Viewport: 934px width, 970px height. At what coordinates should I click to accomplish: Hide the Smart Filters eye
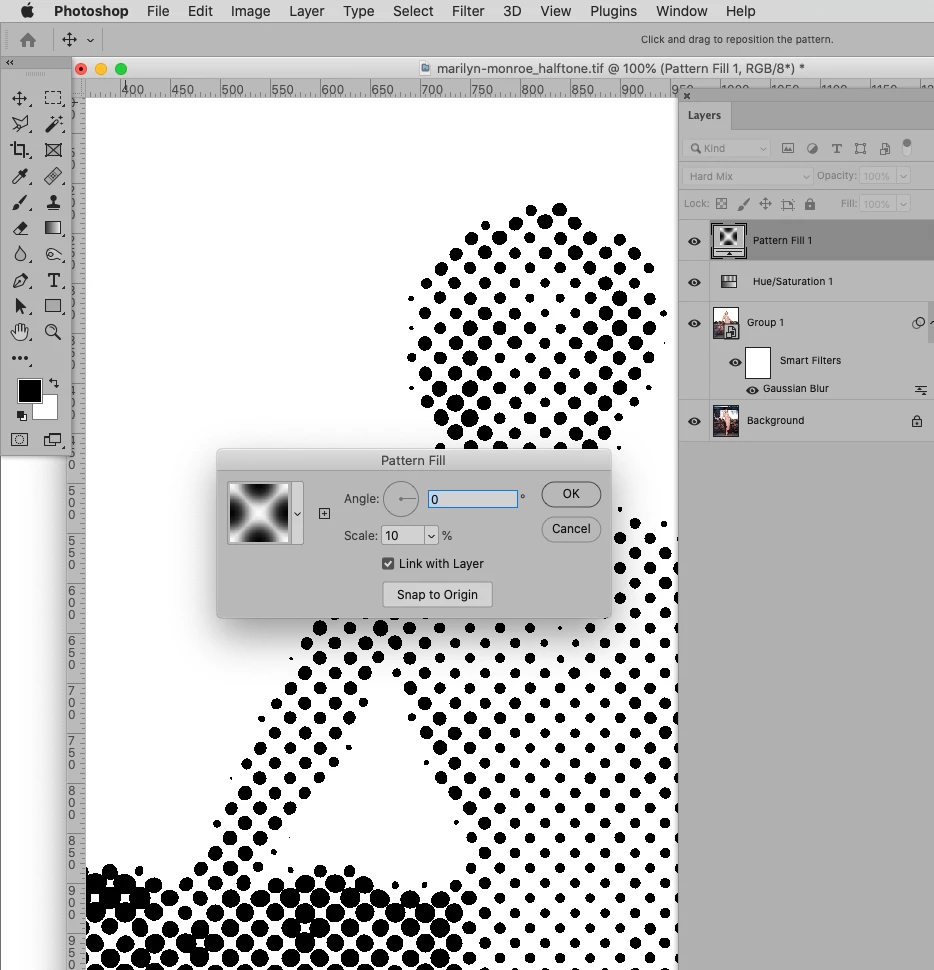735,363
